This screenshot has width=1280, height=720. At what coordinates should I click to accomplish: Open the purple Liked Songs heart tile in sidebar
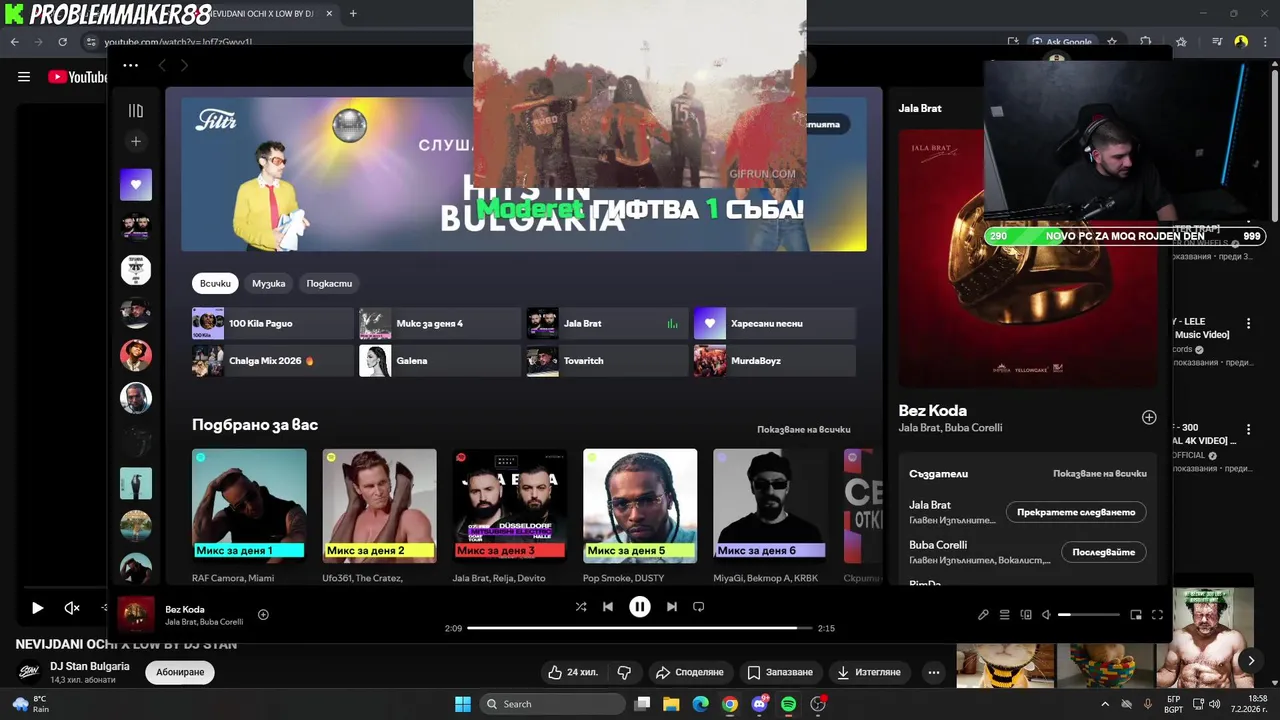pos(136,184)
